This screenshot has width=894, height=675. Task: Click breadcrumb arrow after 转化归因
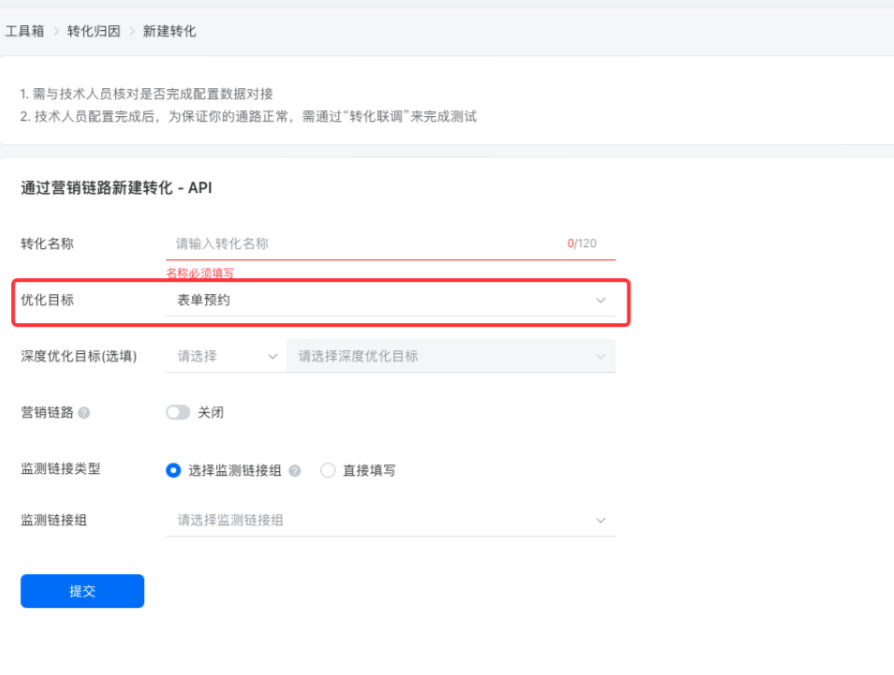point(132,31)
